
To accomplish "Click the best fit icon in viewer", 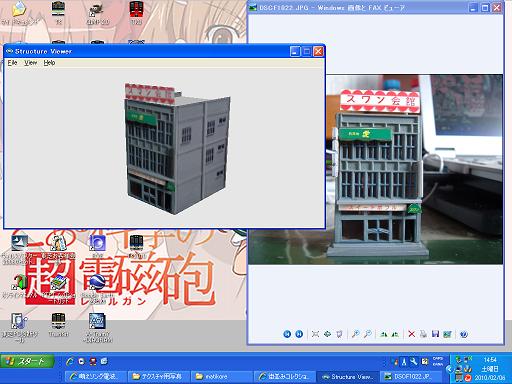I will (x=315, y=334).
